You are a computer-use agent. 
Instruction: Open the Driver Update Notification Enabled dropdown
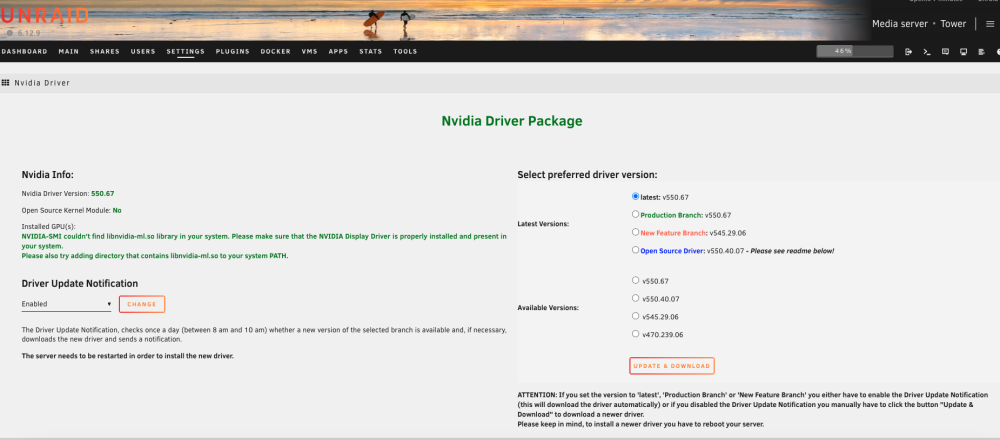tap(66, 304)
